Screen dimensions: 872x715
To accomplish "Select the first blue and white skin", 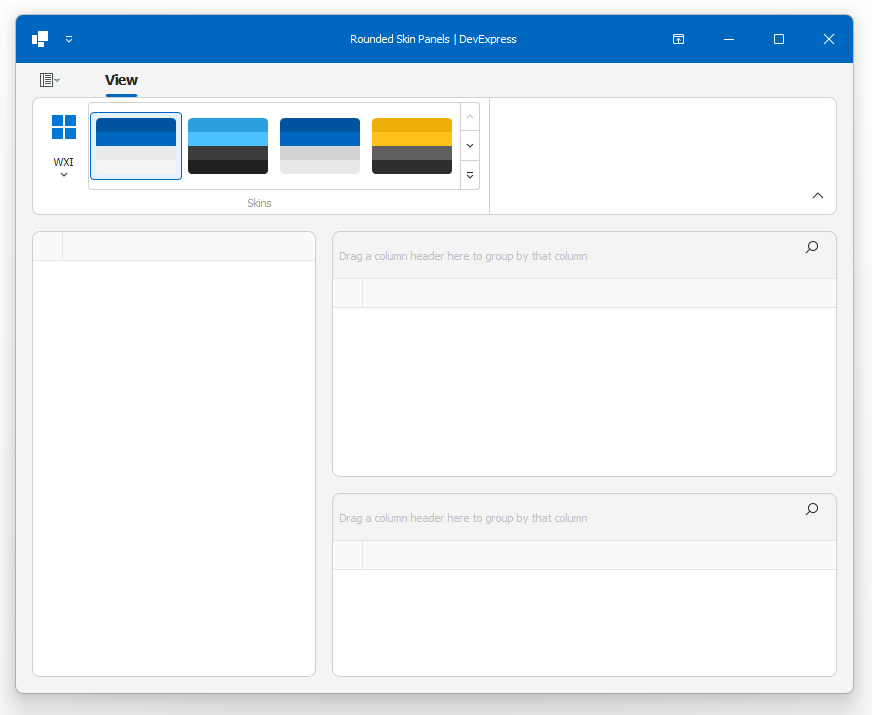I will [136, 146].
